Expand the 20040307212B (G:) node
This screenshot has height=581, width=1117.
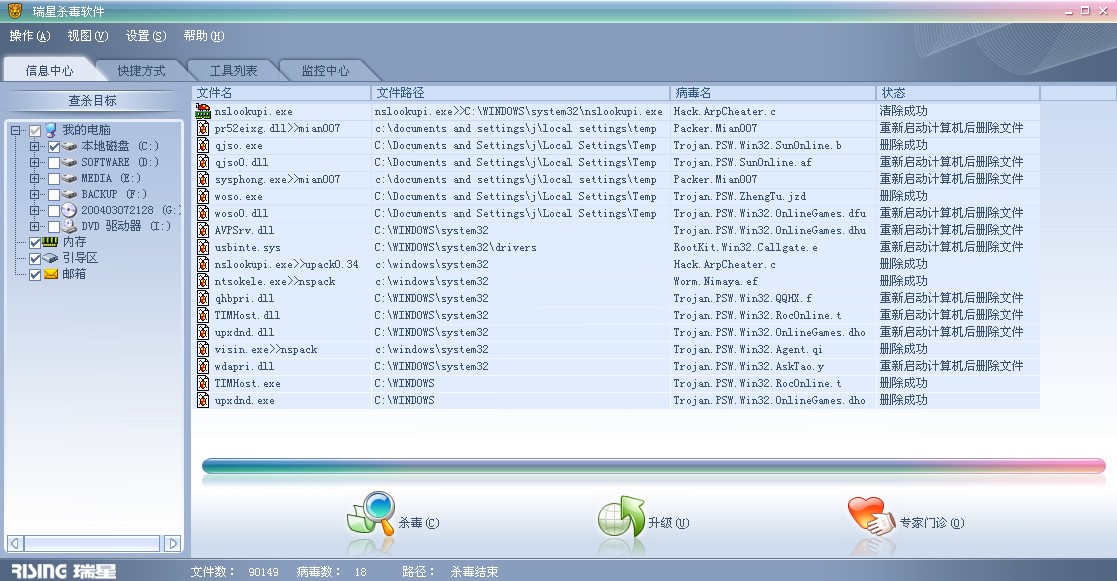(x=34, y=211)
